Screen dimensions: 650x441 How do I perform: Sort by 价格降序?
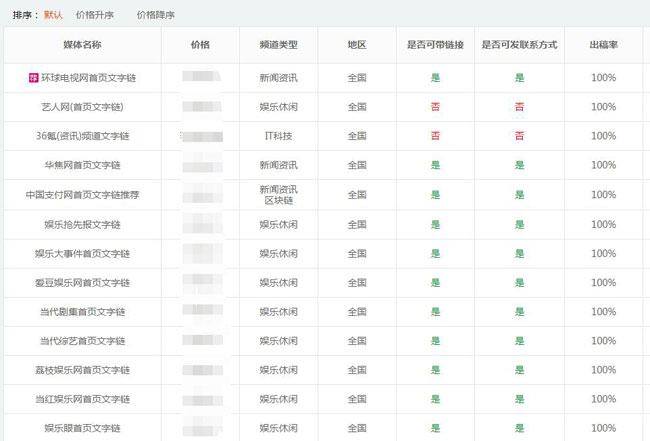(x=156, y=15)
